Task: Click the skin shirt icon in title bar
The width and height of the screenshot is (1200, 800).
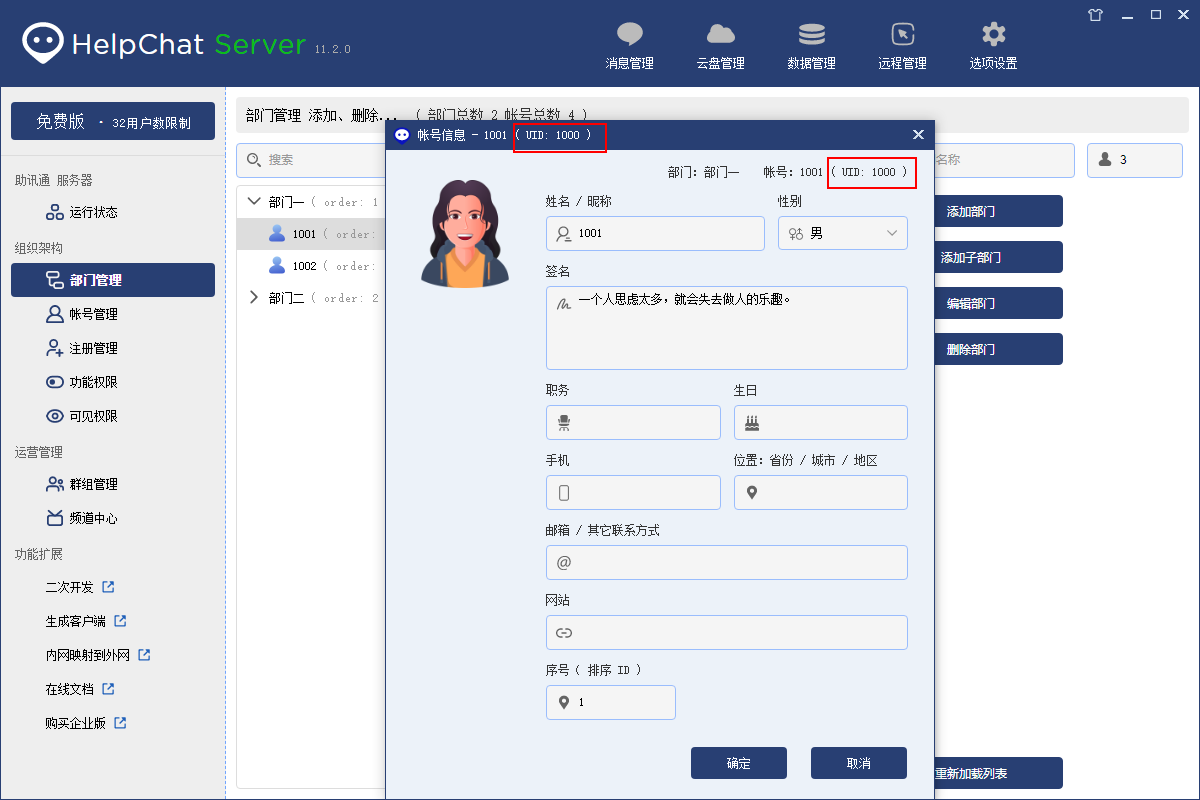Action: click(x=1096, y=14)
